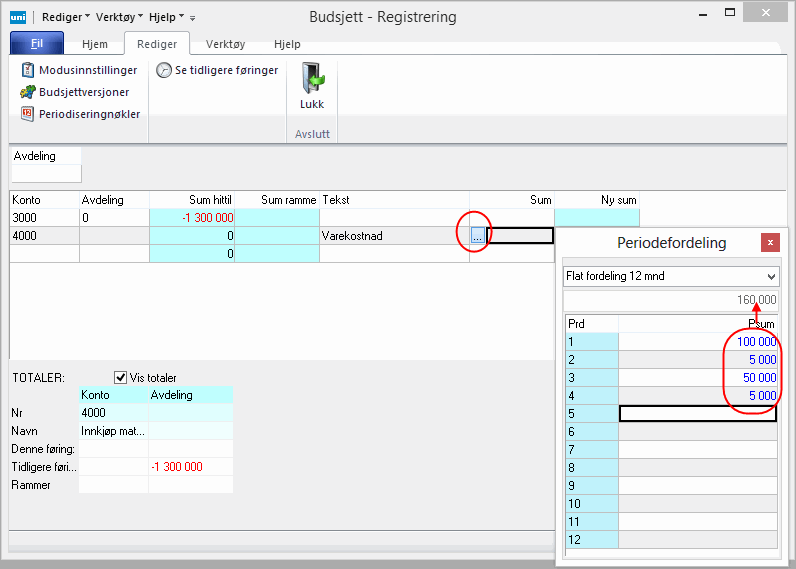
Task: Select the Hjelp ribbon tab
Action: pyautogui.click(x=285, y=44)
